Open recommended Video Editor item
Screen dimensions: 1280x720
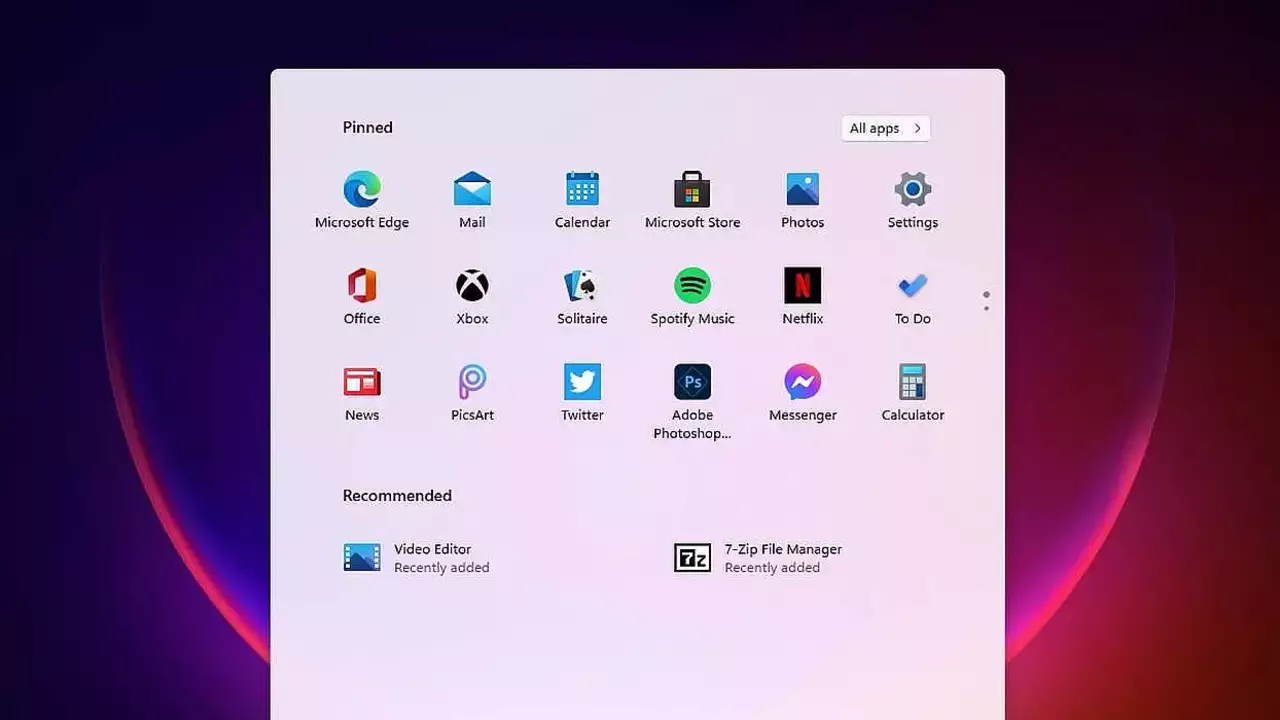click(x=416, y=558)
